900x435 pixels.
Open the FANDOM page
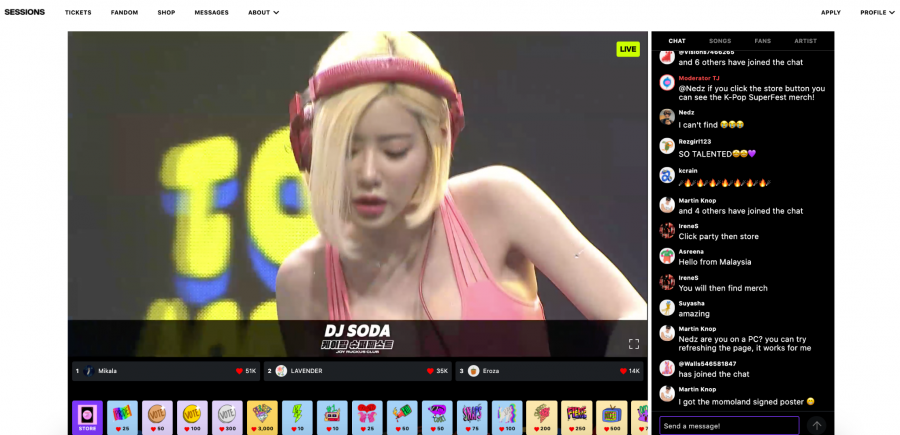click(125, 13)
